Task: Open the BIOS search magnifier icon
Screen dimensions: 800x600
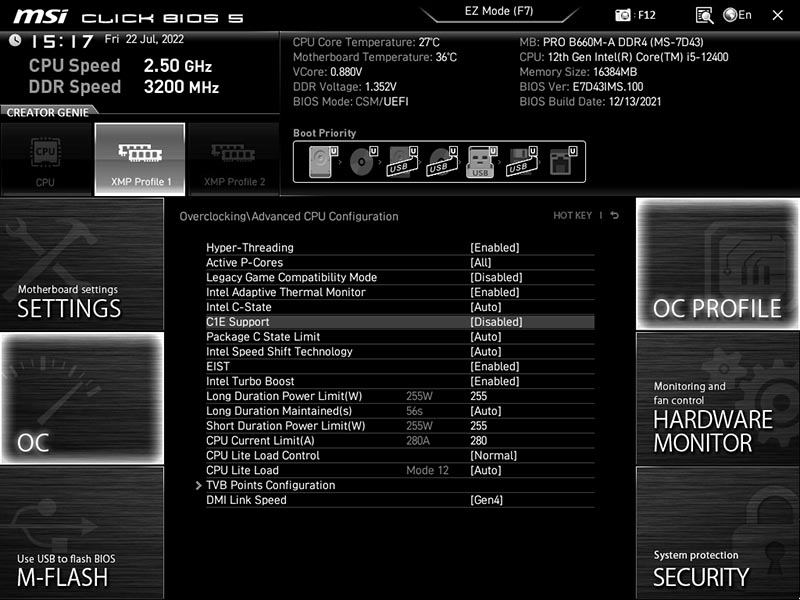Action: [x=704, y=15]
